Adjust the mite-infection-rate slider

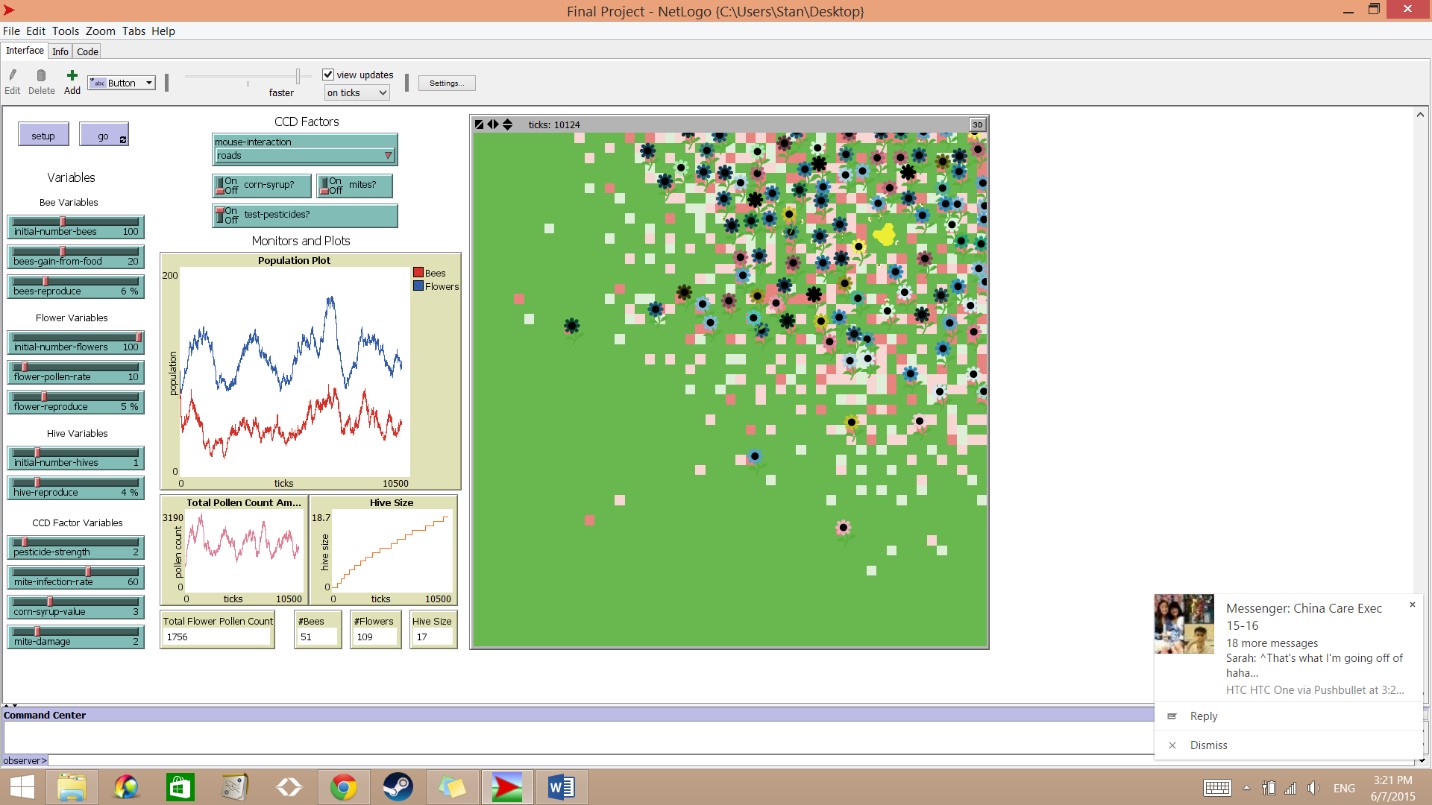88,572
